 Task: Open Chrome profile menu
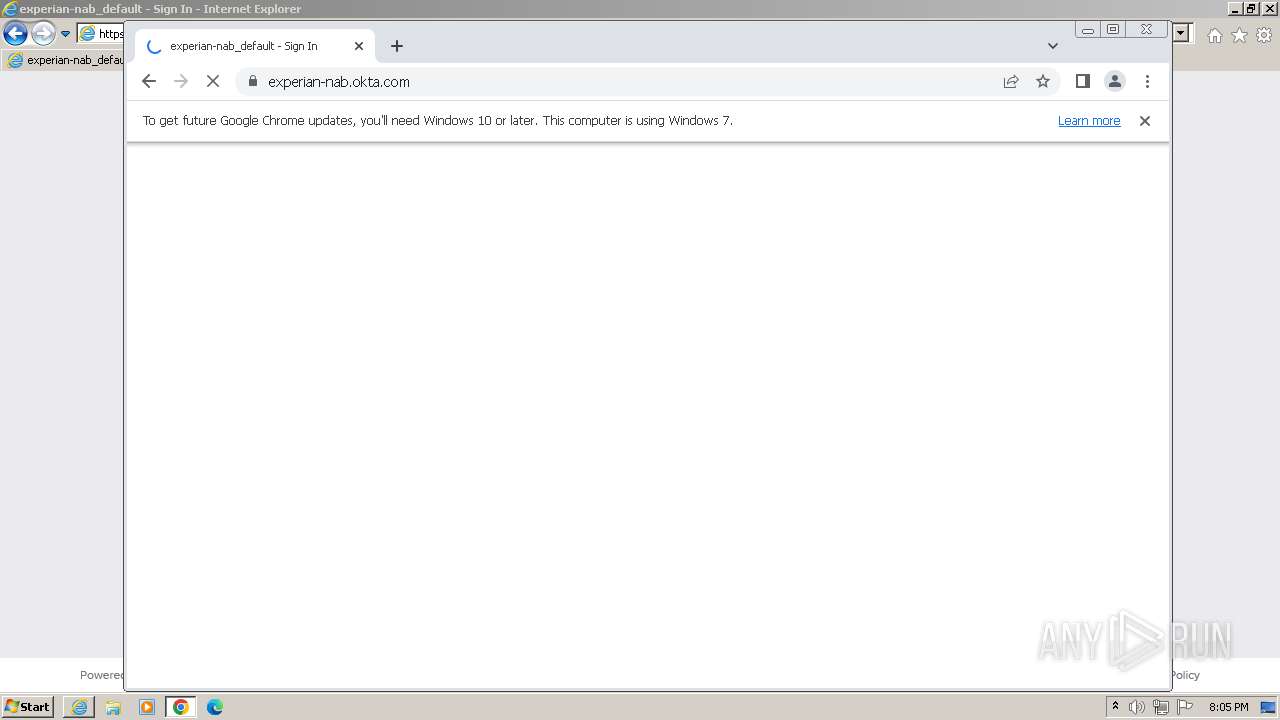(x=1115, y=82)
